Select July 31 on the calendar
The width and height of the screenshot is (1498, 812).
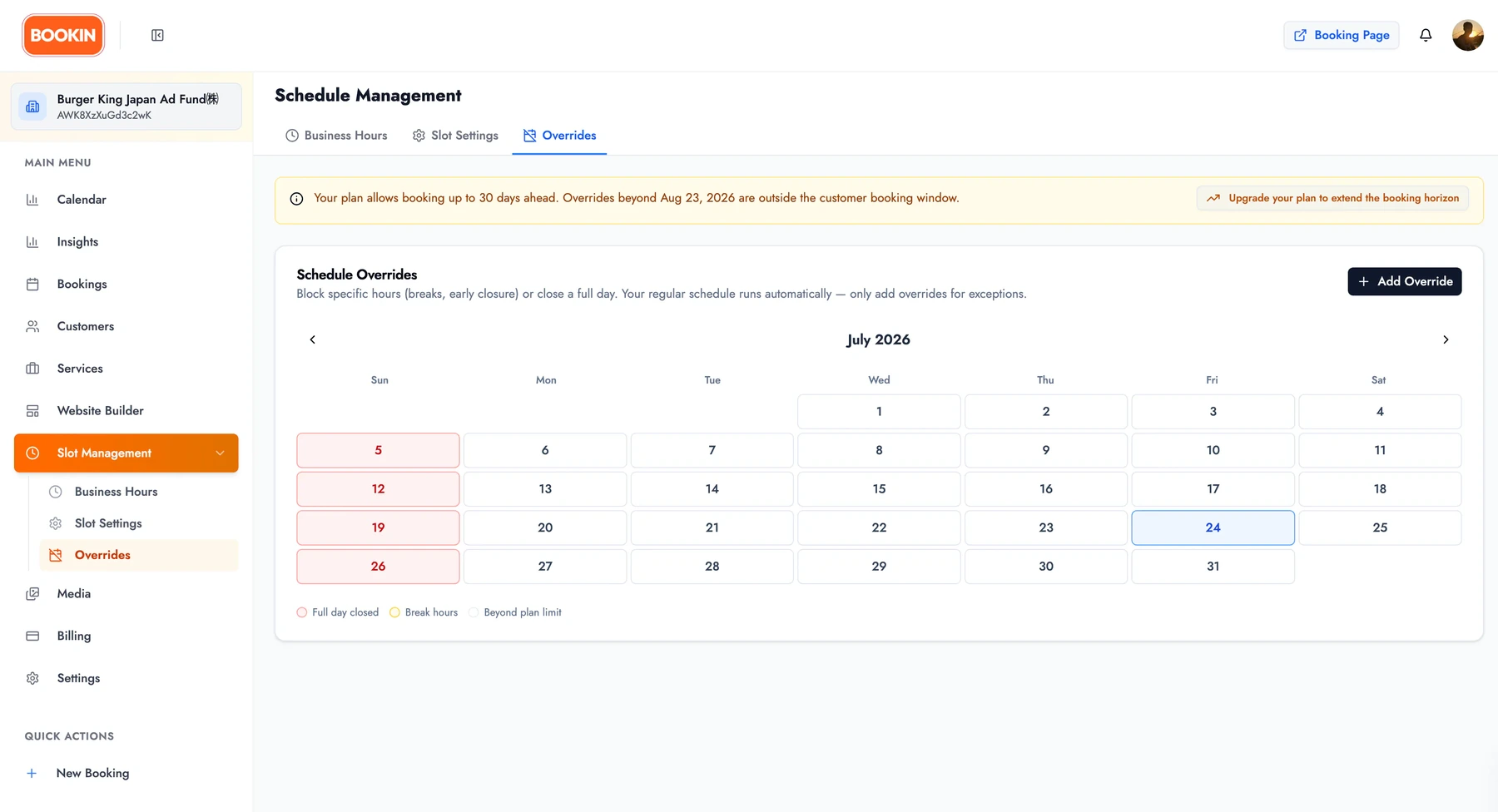[1213, 567]
